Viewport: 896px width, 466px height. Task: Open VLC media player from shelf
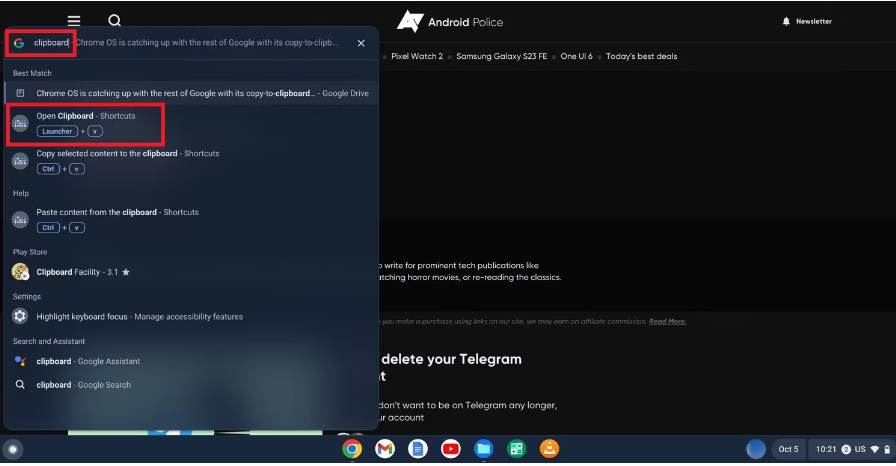point(549,449)
